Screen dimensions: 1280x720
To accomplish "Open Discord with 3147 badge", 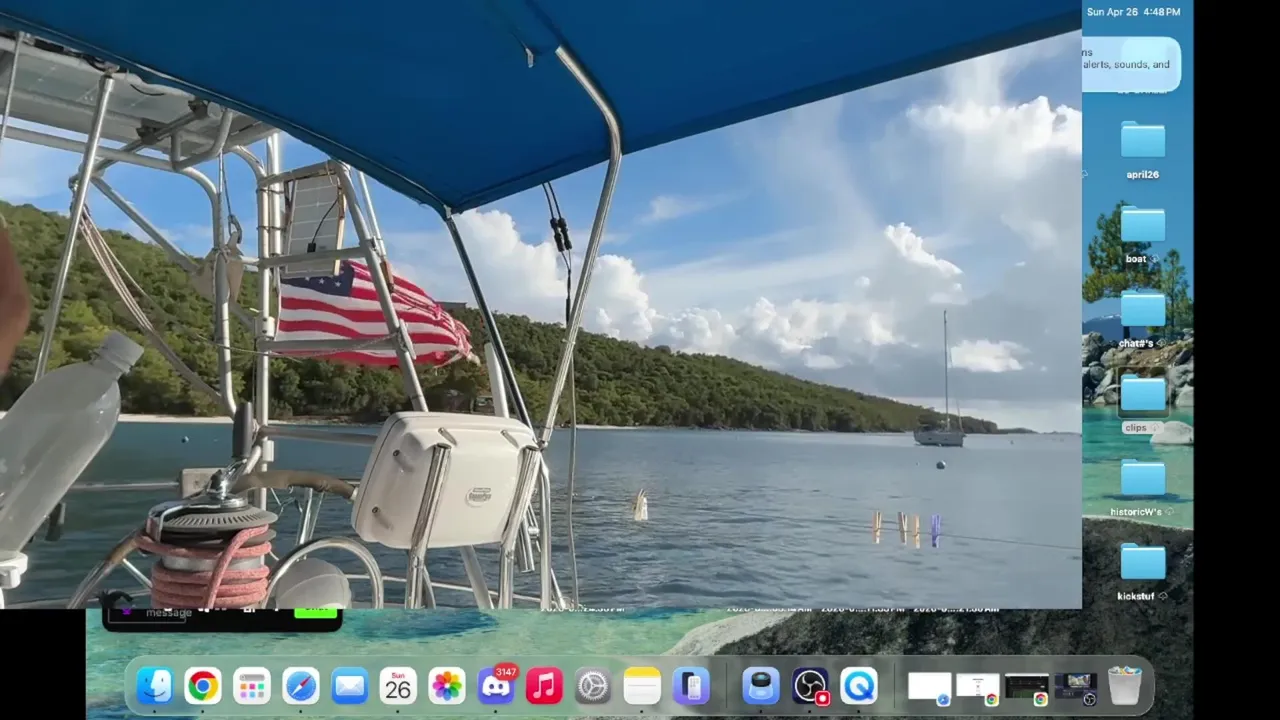I will pos(496,686).
